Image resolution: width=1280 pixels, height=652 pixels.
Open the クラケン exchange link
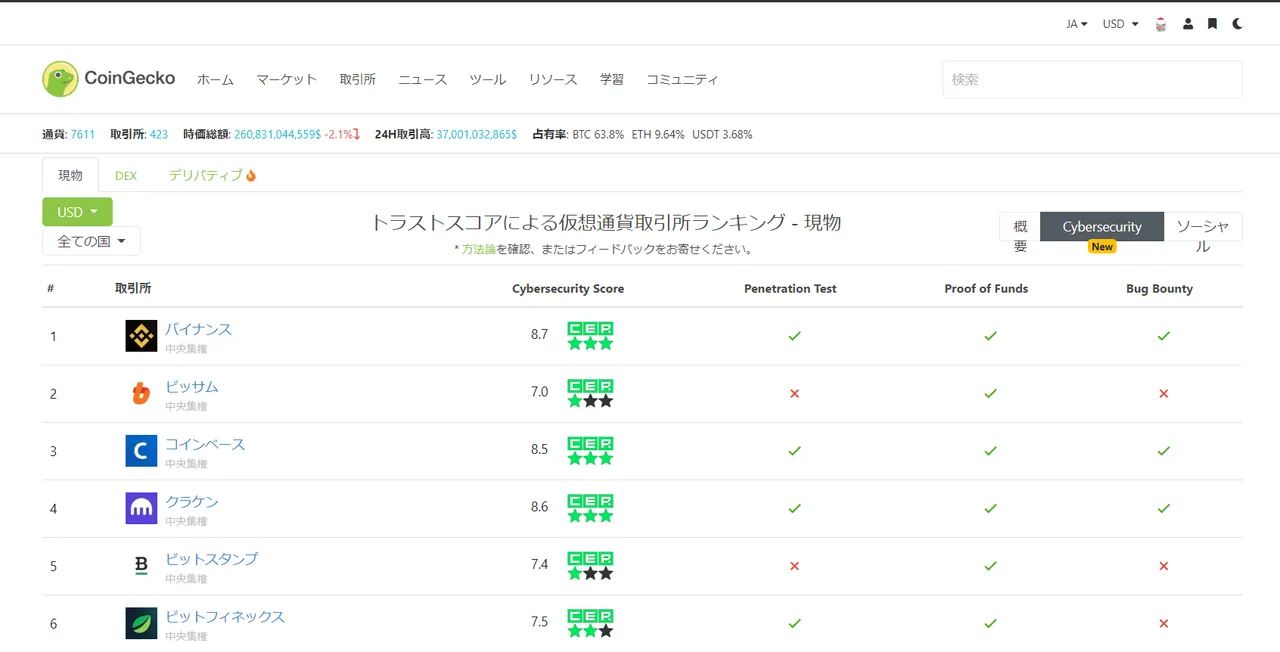(191, 501)
